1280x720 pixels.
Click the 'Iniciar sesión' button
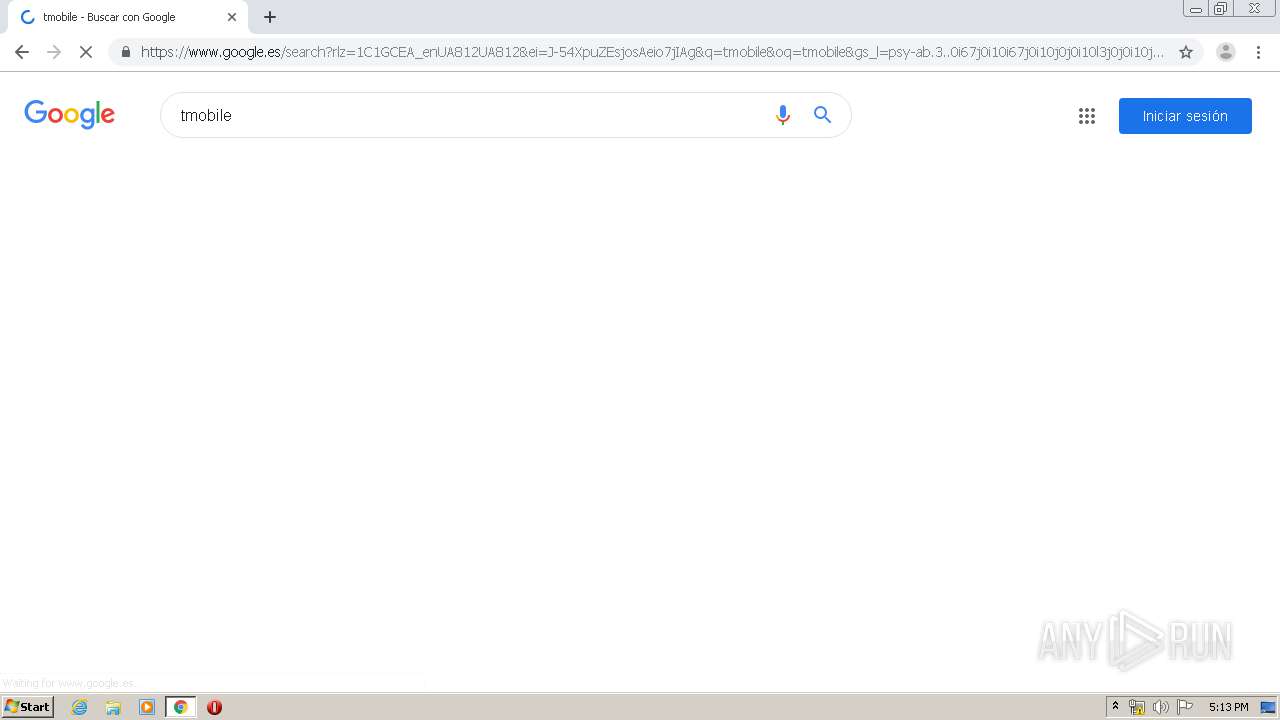1185,116
